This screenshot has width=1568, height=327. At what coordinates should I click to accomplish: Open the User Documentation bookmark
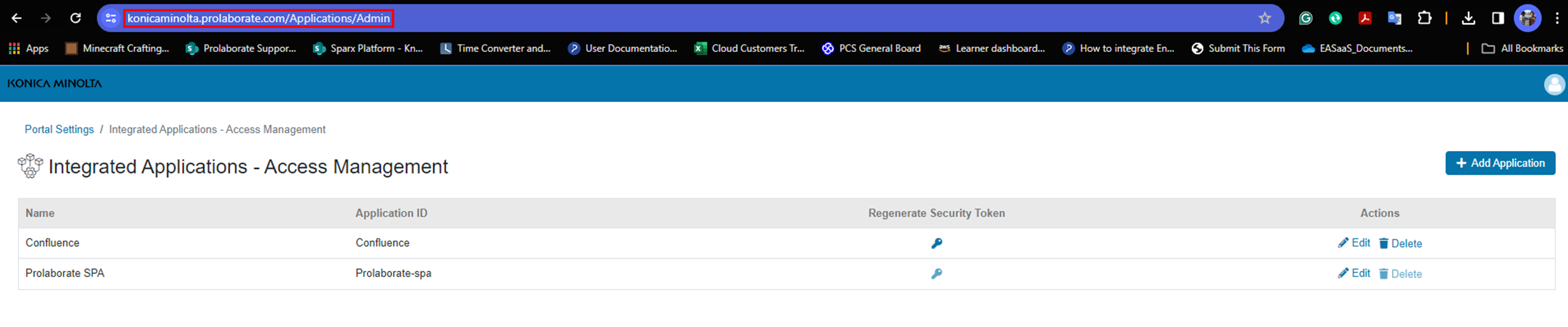click(623, 48)
